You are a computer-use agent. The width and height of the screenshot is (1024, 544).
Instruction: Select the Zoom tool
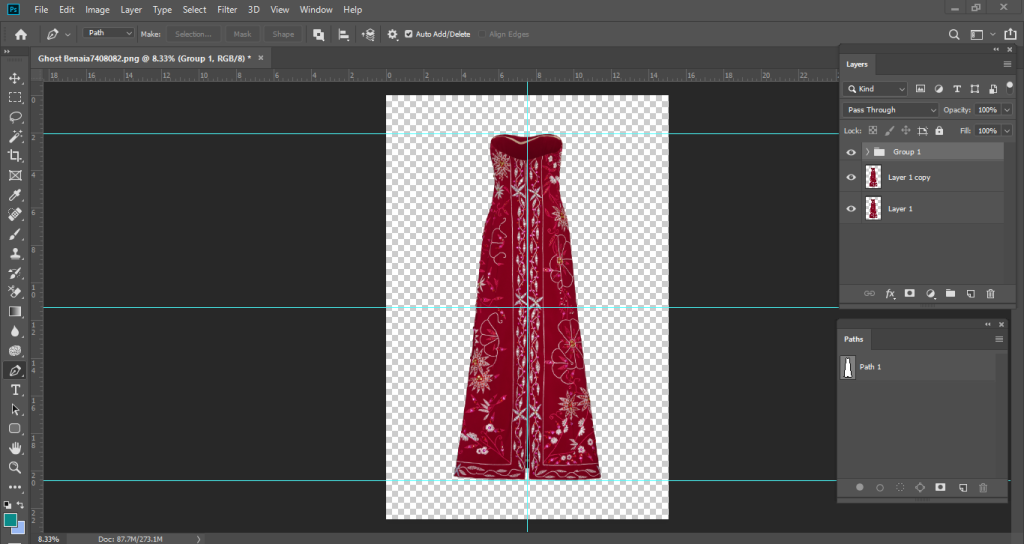click(14, 468)
